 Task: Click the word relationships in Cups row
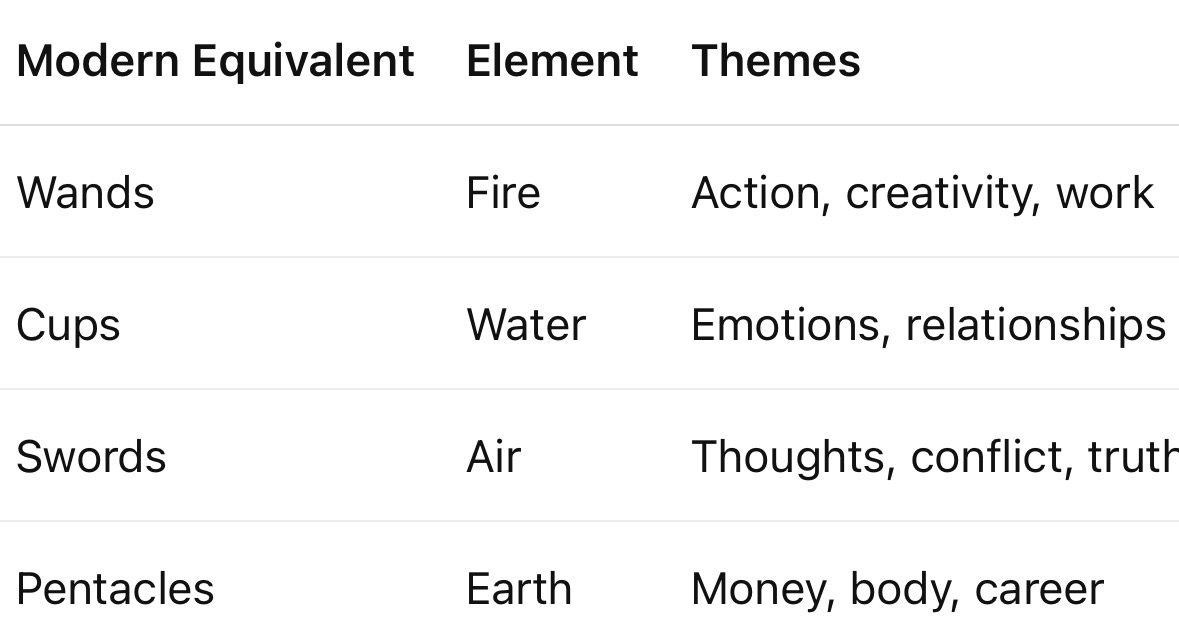pyautogui.click(x=1036, y=326)
